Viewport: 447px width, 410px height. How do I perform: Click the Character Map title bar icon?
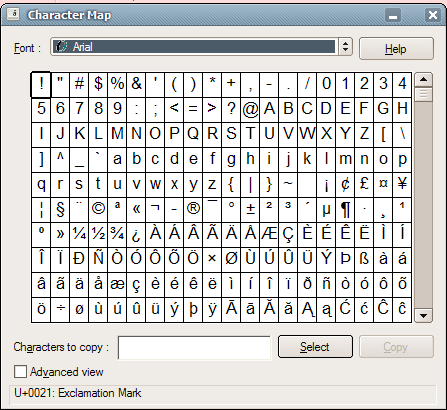(13, 15)
